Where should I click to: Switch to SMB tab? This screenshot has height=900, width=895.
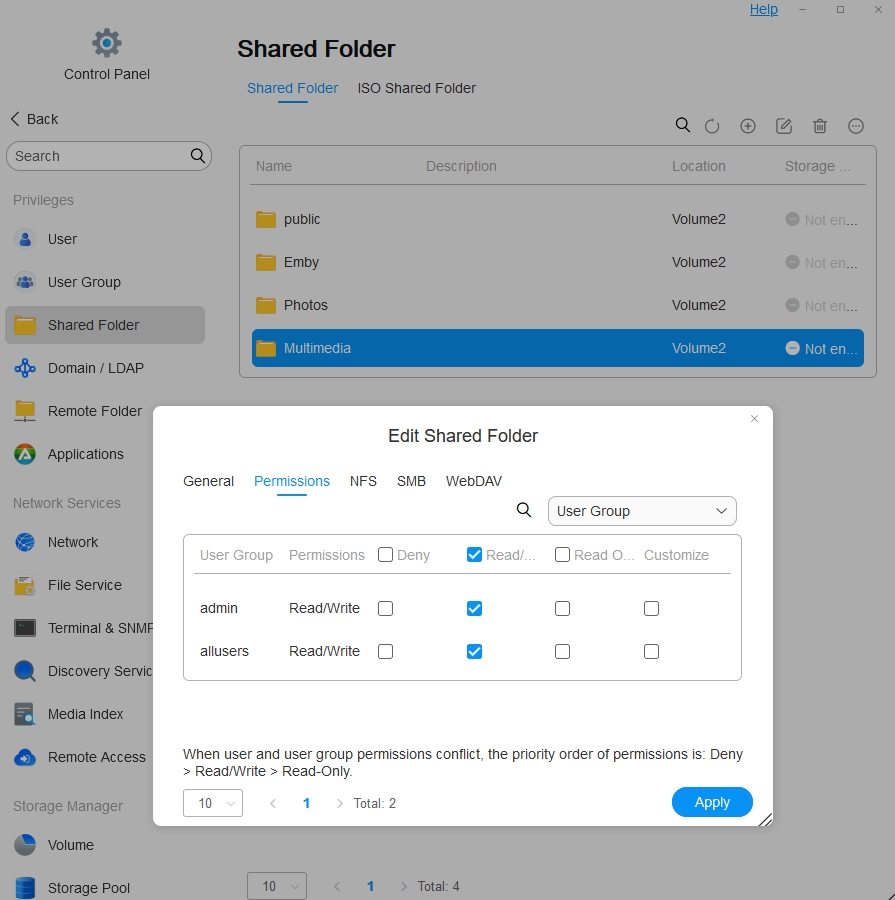click(411, 481)
